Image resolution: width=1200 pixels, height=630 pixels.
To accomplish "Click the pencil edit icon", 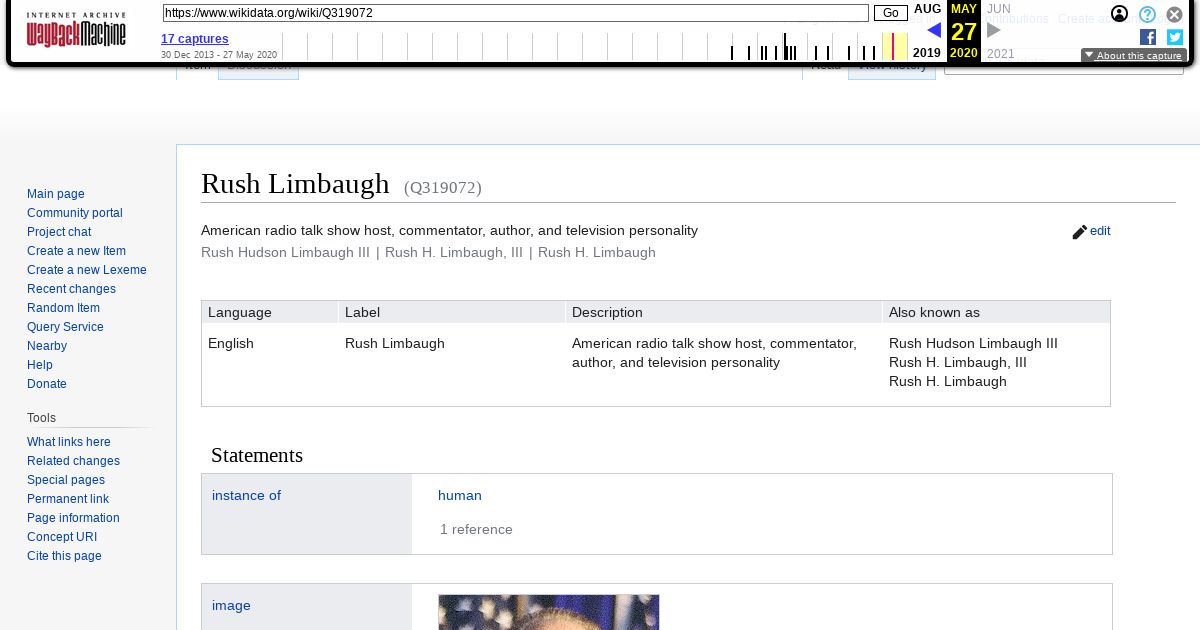I will pyautogui.click(x=1079, y=232).
